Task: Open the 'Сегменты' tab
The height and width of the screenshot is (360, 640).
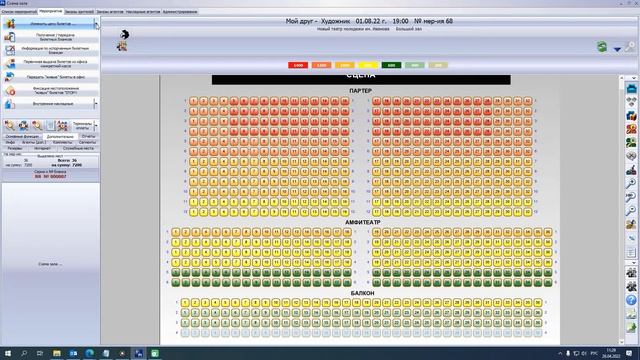Action: click(x=87, y=142)
